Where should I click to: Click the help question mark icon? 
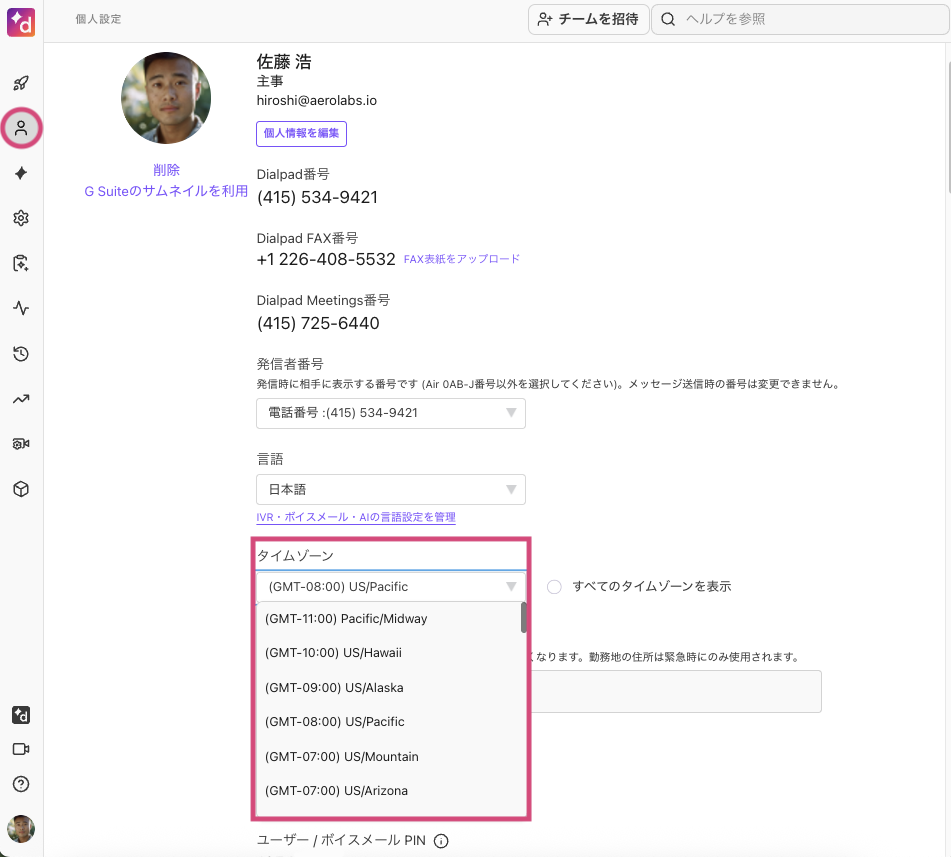(x=21, y=784)
